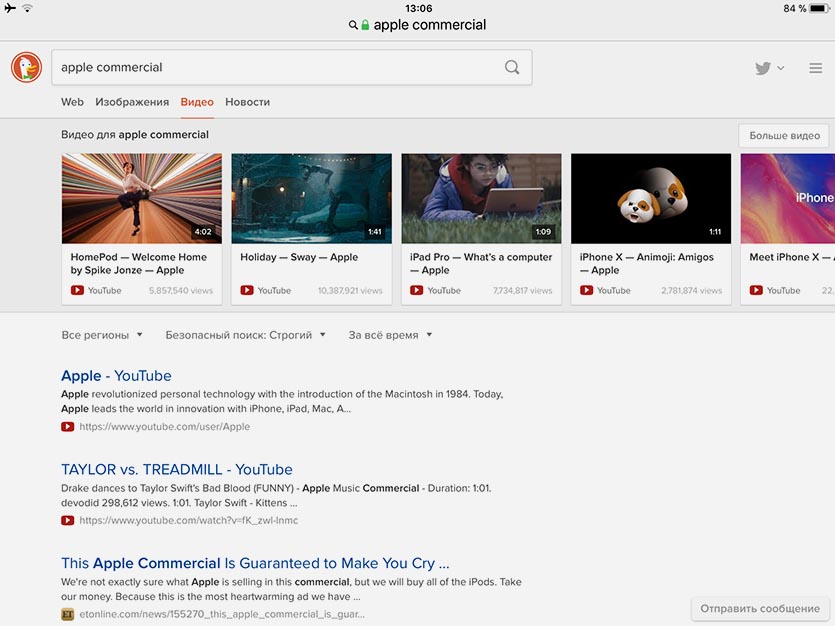Click YouTube icon under Holiday Sway card

coord(247,290)
